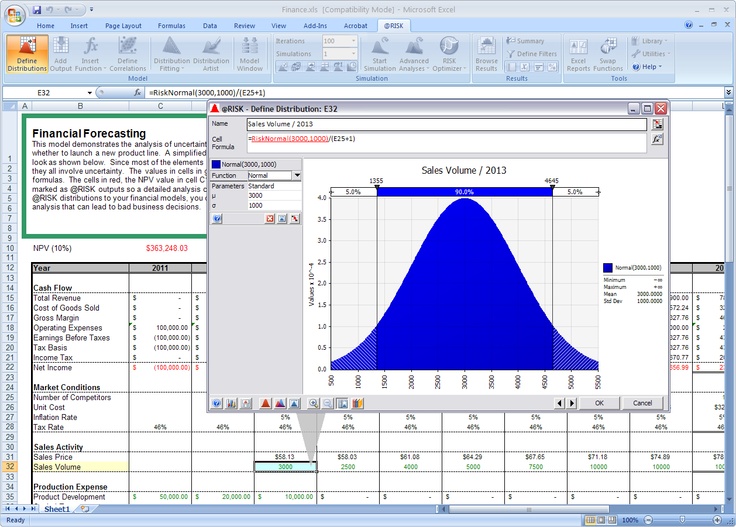The width and height of the screenshot is (736, 527).
Task: Expand the Library dropdown menu
Action: [649, 41]
